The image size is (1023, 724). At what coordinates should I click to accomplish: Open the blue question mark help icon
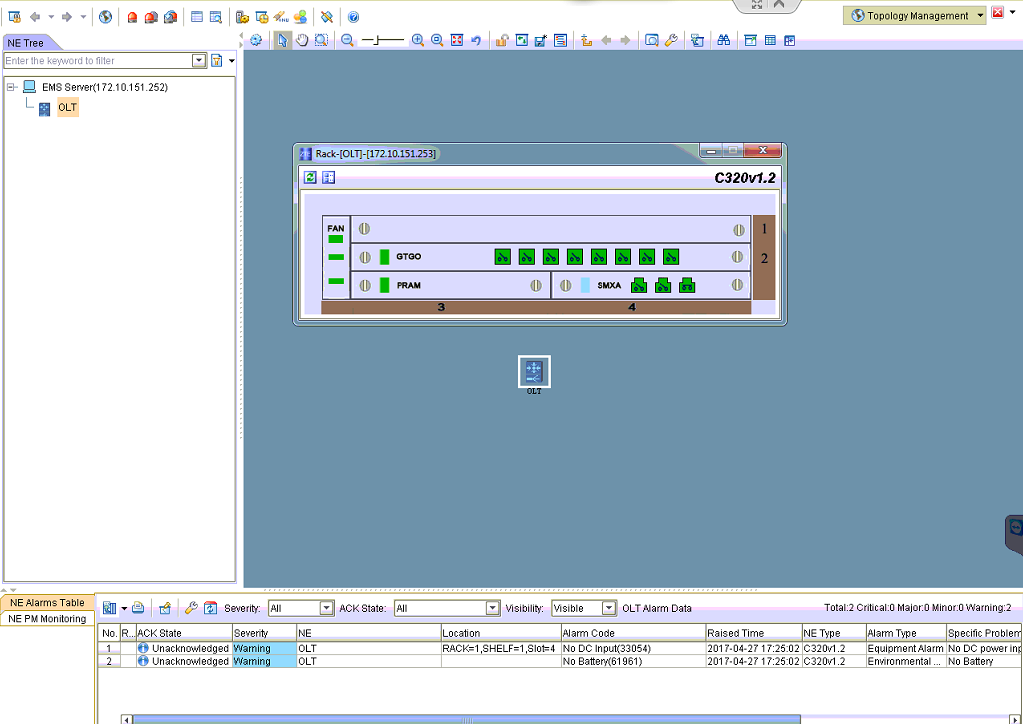pyautogui.click(x=354, y=17)
